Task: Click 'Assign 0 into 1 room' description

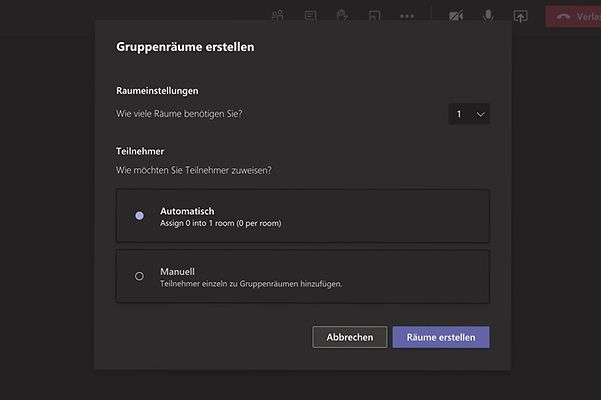Action: (x=220, y=223)
